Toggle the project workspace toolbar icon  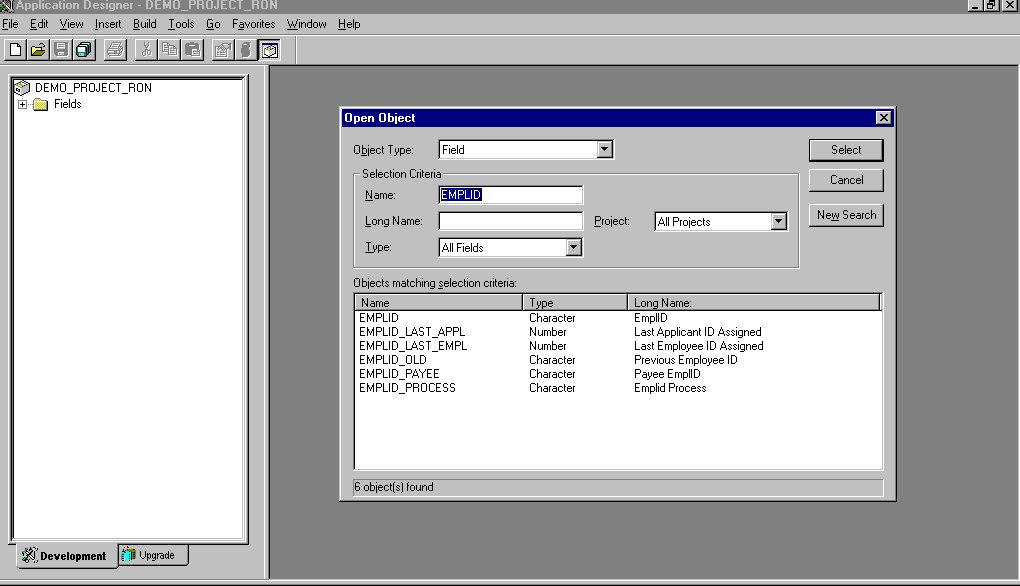point(269,49)
